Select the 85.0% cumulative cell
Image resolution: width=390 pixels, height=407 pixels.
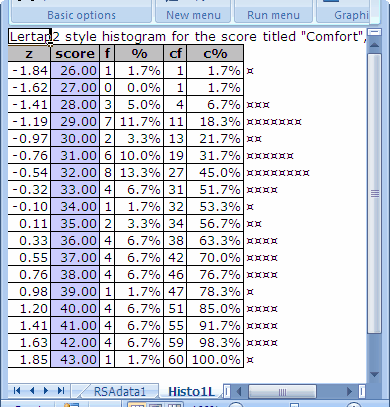(x=215, y=308)
